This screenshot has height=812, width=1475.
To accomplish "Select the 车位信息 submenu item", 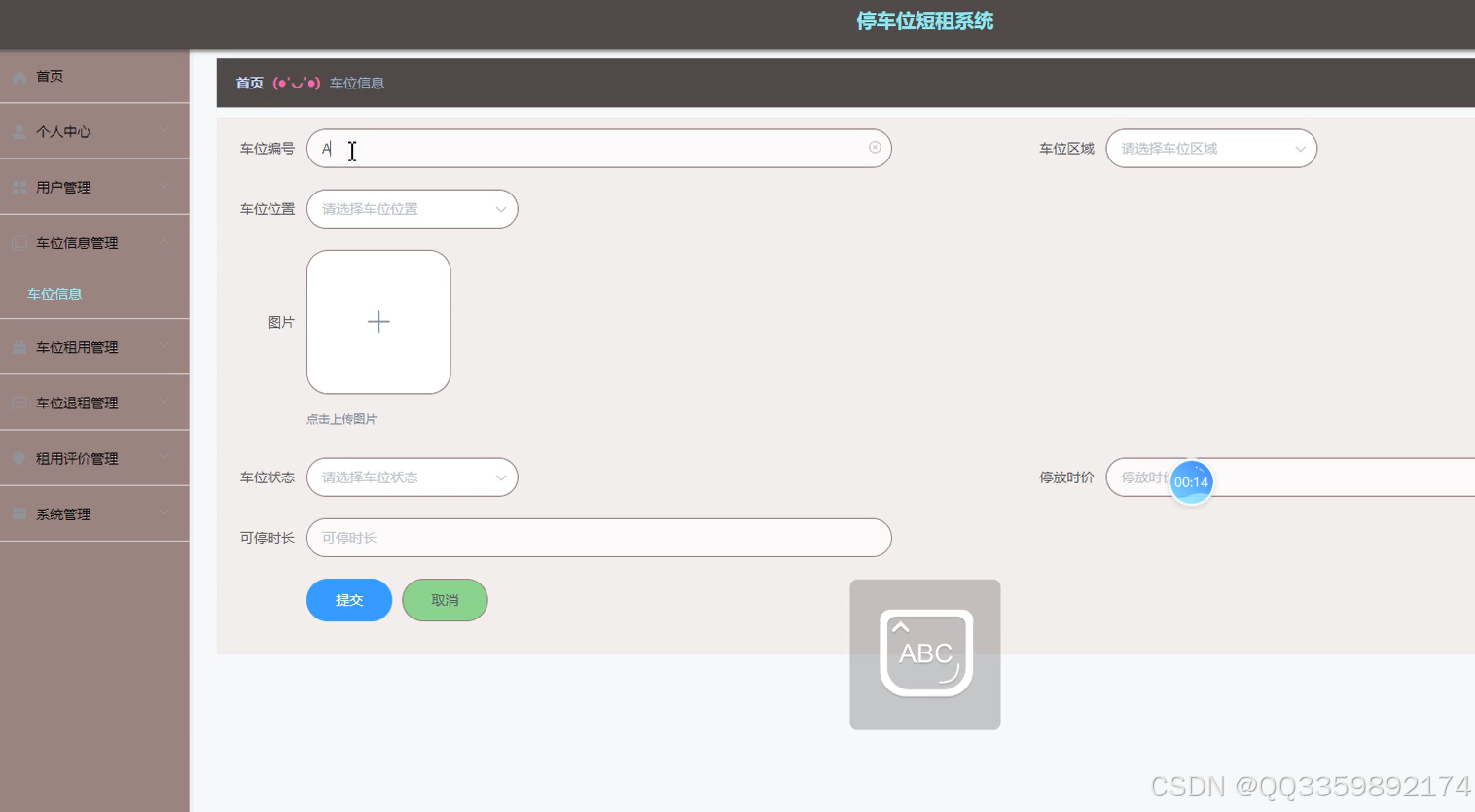I will tap(94, 294).
